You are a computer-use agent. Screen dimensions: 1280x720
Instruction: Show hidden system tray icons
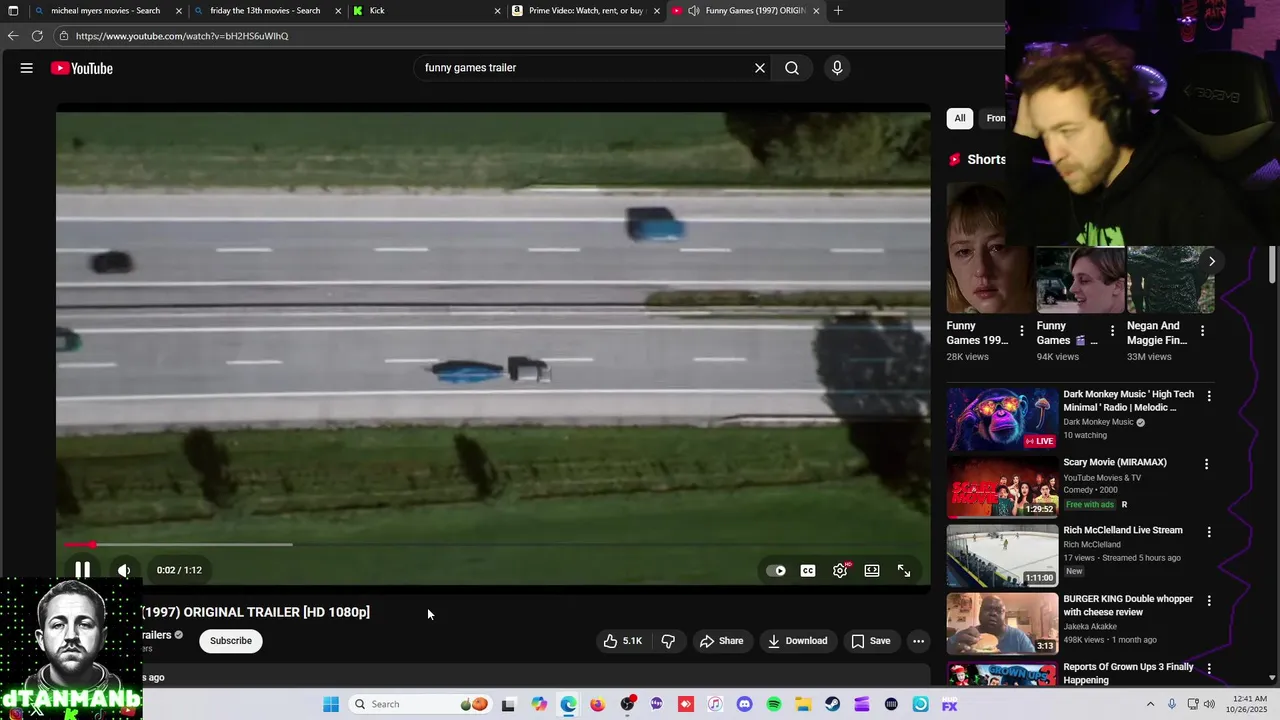(x=1150, y=704)
